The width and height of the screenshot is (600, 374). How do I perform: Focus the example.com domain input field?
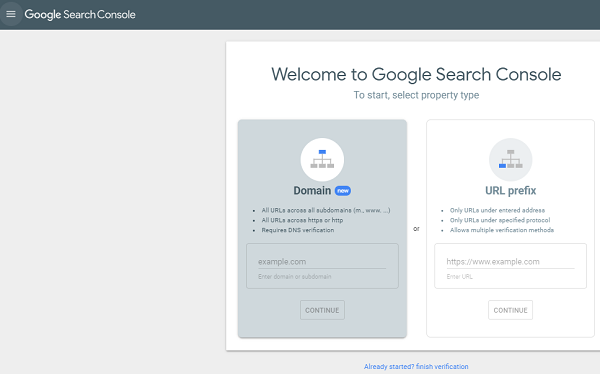(x=322, y=262)
